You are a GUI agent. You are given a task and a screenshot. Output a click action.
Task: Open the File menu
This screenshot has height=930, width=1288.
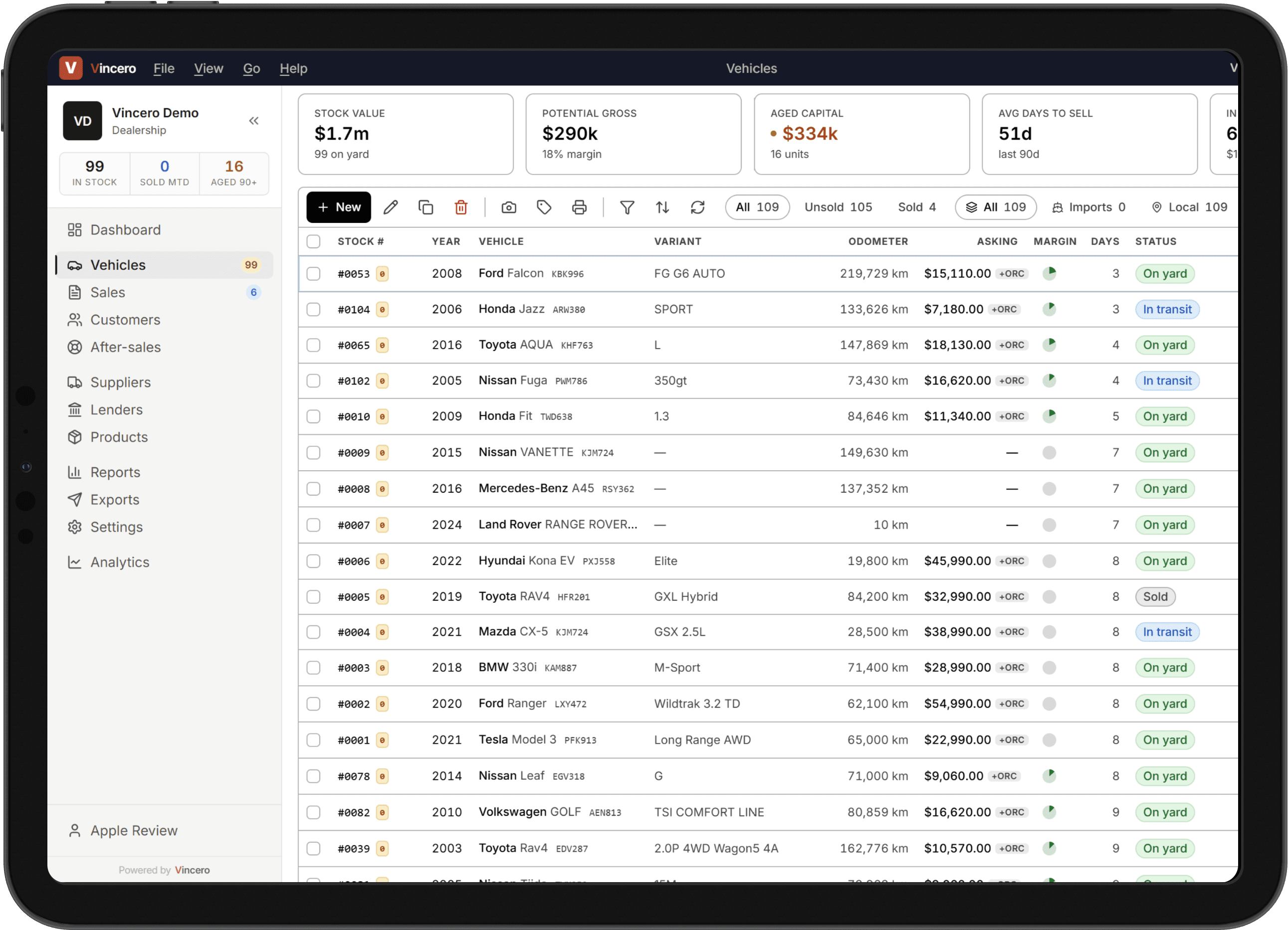pyautogui.click(x=164, y=68)
